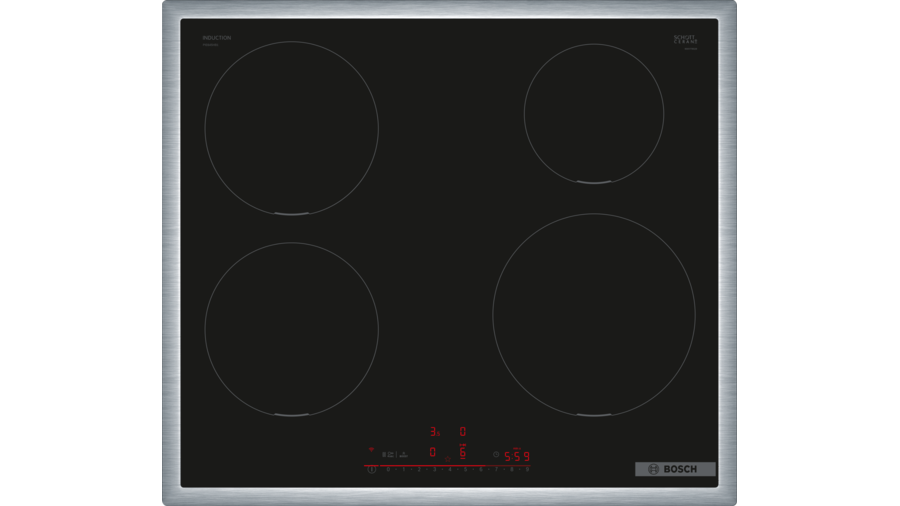Click the small rear-right cooking zone
Viewport: 900px width, 506px height.
pos(593,113)
